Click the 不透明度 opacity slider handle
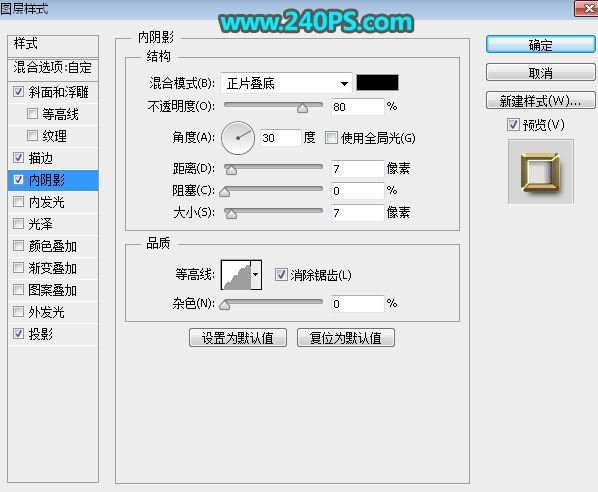This screenshot has height=492, width=598. [x=302, y=109]
